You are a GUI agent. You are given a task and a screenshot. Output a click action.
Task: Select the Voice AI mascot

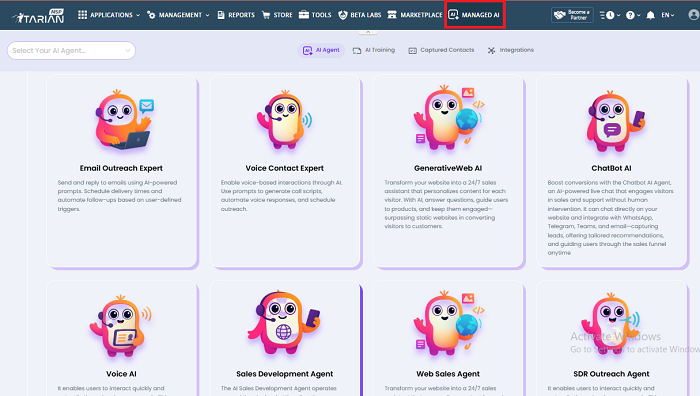pyautogui.click(x=121, y=325)
